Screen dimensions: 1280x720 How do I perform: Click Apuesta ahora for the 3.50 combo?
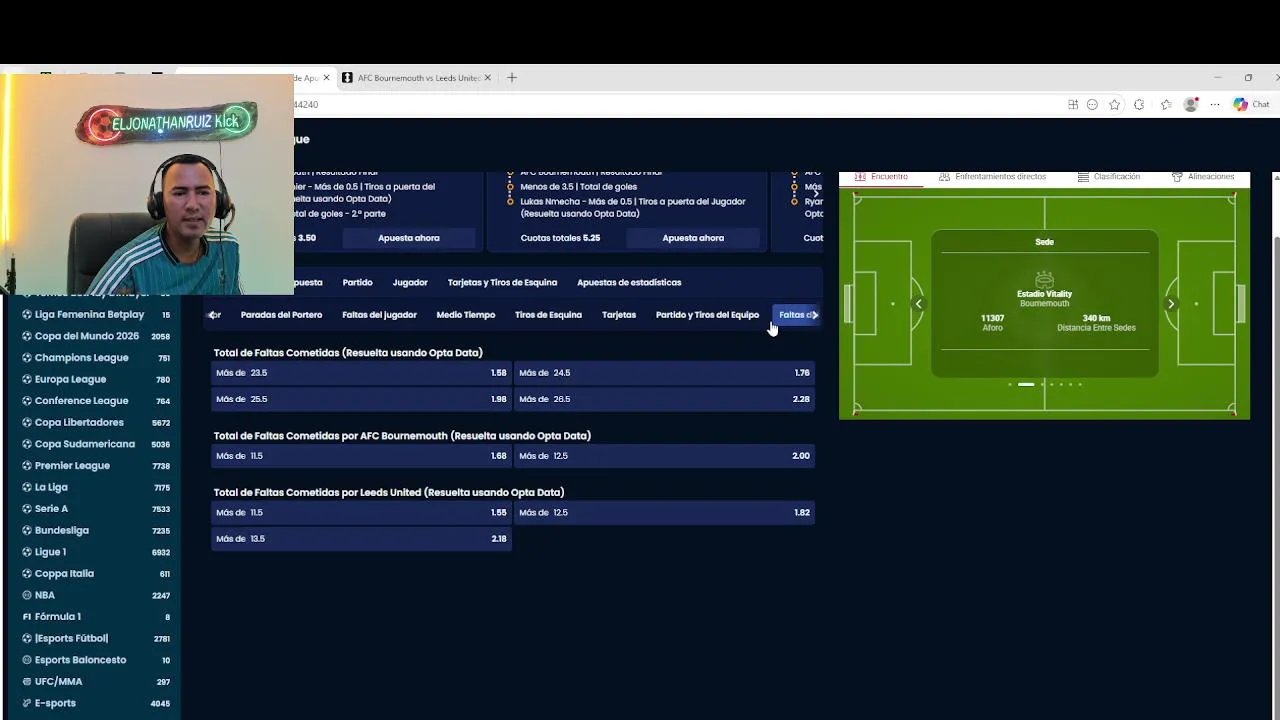(x=409, y=238)
